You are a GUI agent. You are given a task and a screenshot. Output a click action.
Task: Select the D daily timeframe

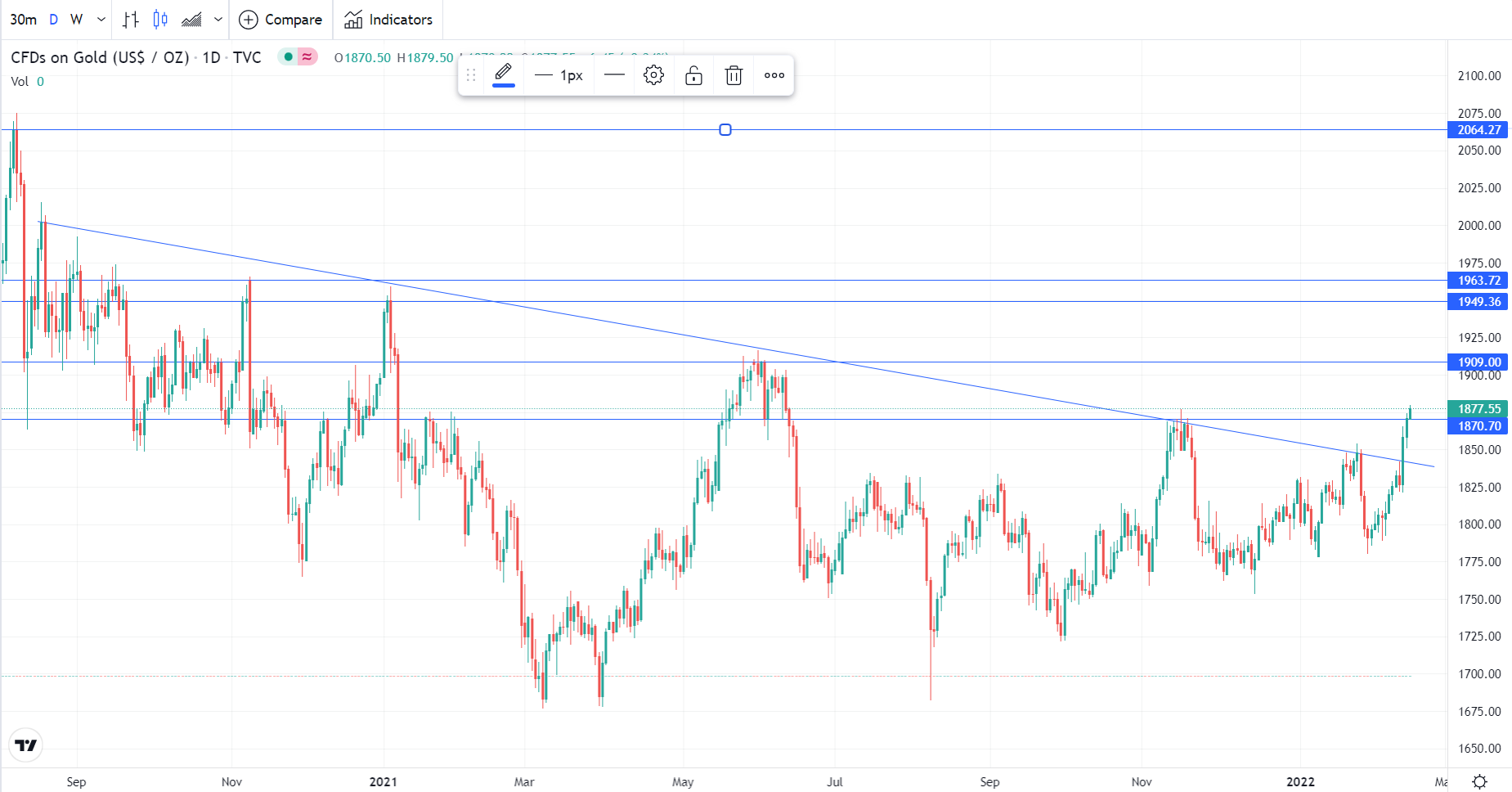tap(54, 20)
